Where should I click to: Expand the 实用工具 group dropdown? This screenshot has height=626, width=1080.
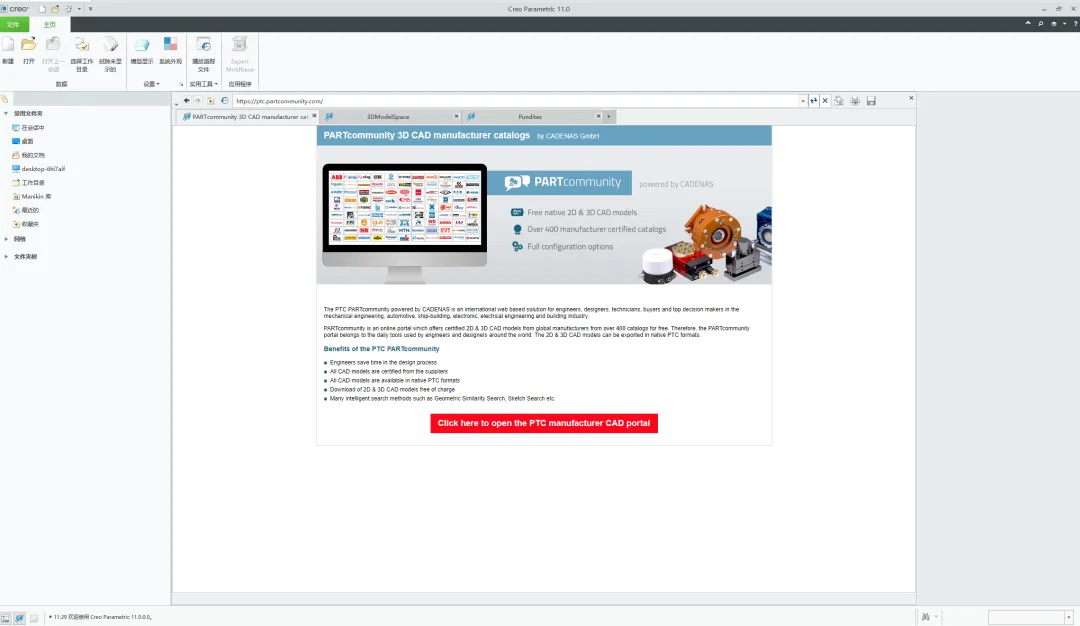[x=203, y=84]
